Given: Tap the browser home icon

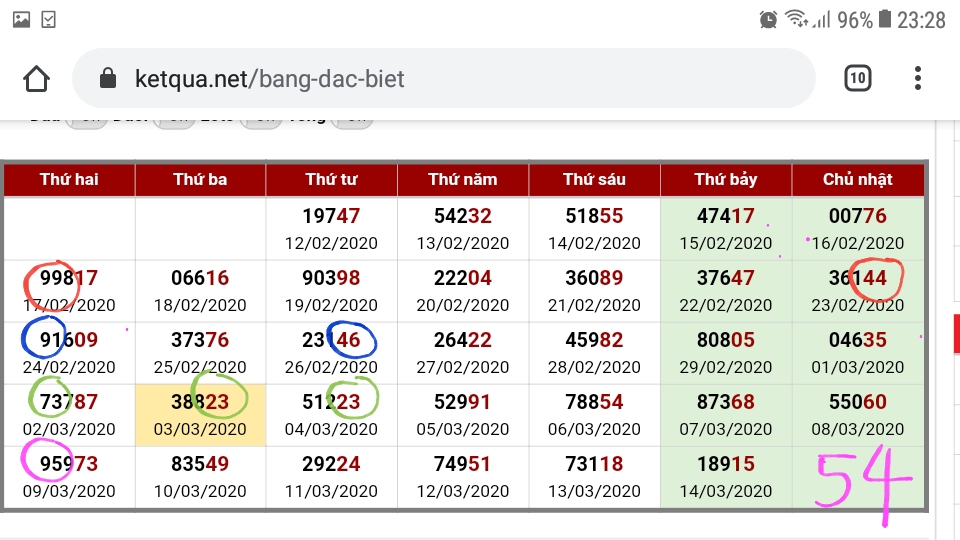Looking at the screenshot, I should (x=36, y=78).
